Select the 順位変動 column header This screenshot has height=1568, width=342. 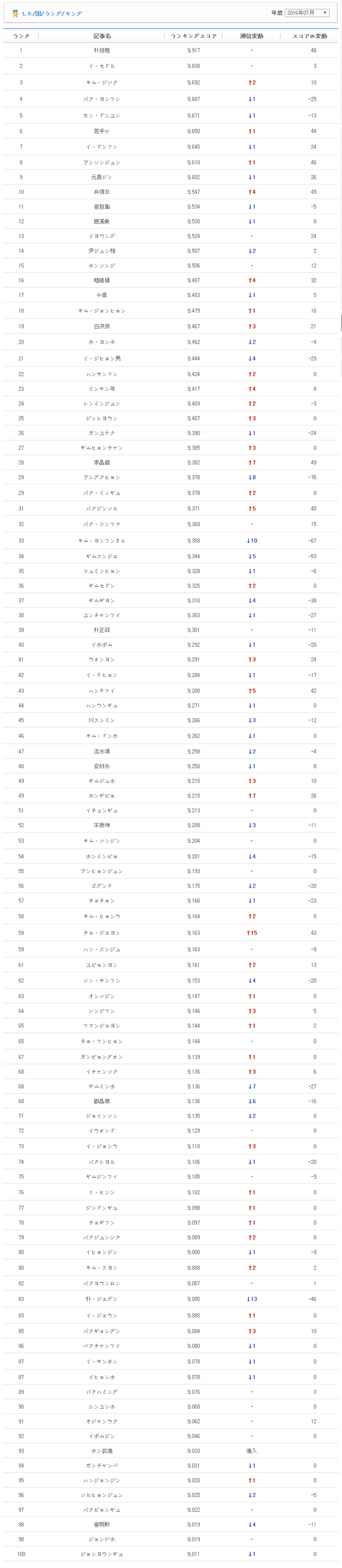(x=252, y=36)
